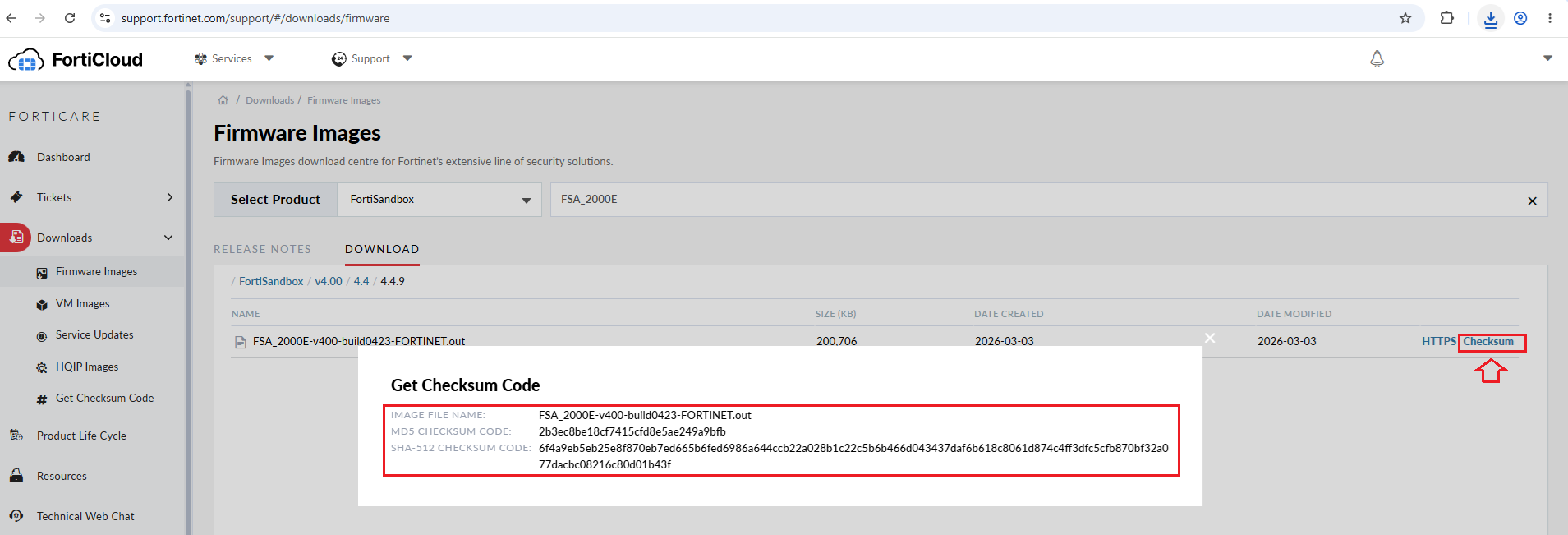The height and width of the screenshot is (535, 1568).
Task: Click v4.00 in the folder path
Action: [329, 281]
